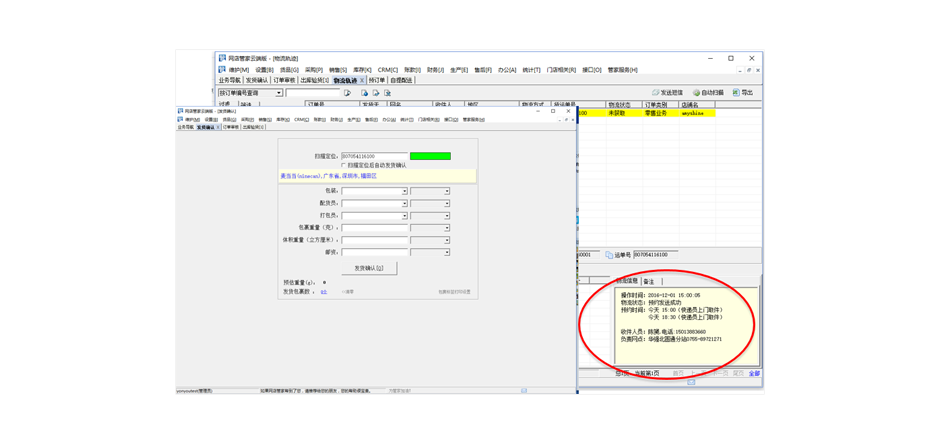The width and height of the screenshot is (940, 428).
Task: Click the copy icon next to 运单号
Action: 609,256
